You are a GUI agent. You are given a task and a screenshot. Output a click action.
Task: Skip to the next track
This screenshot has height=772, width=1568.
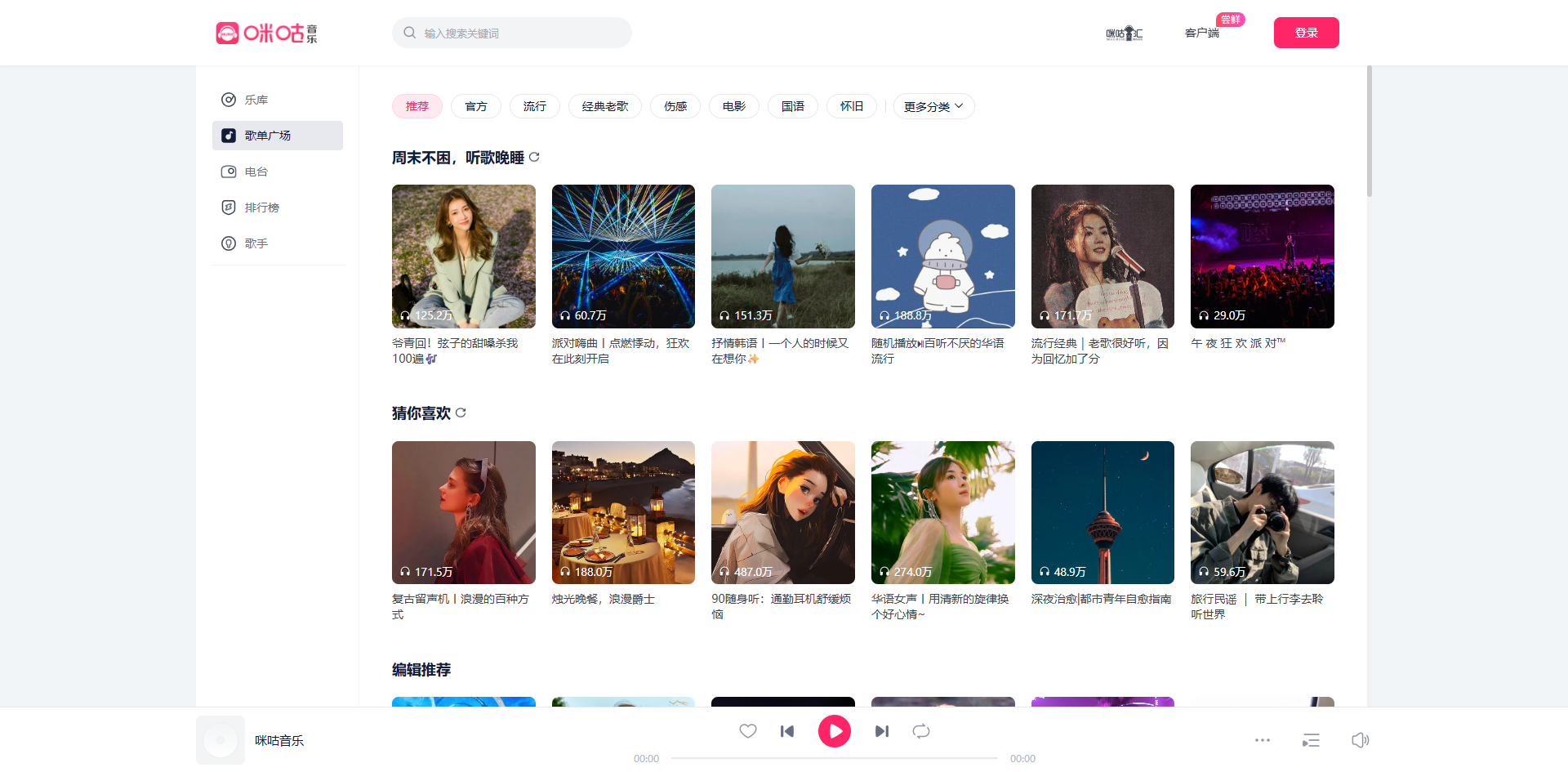[882, 731]
